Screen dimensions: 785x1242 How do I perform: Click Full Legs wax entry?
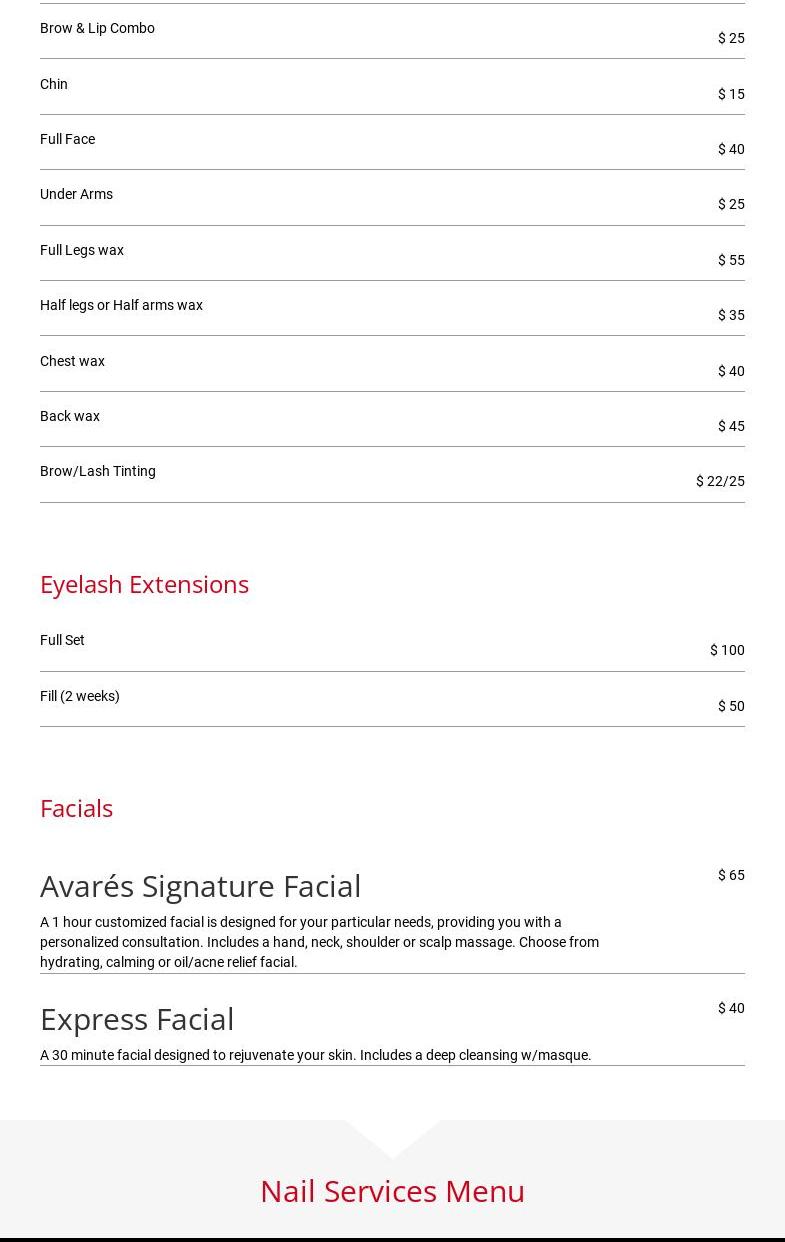pos(82,250)
